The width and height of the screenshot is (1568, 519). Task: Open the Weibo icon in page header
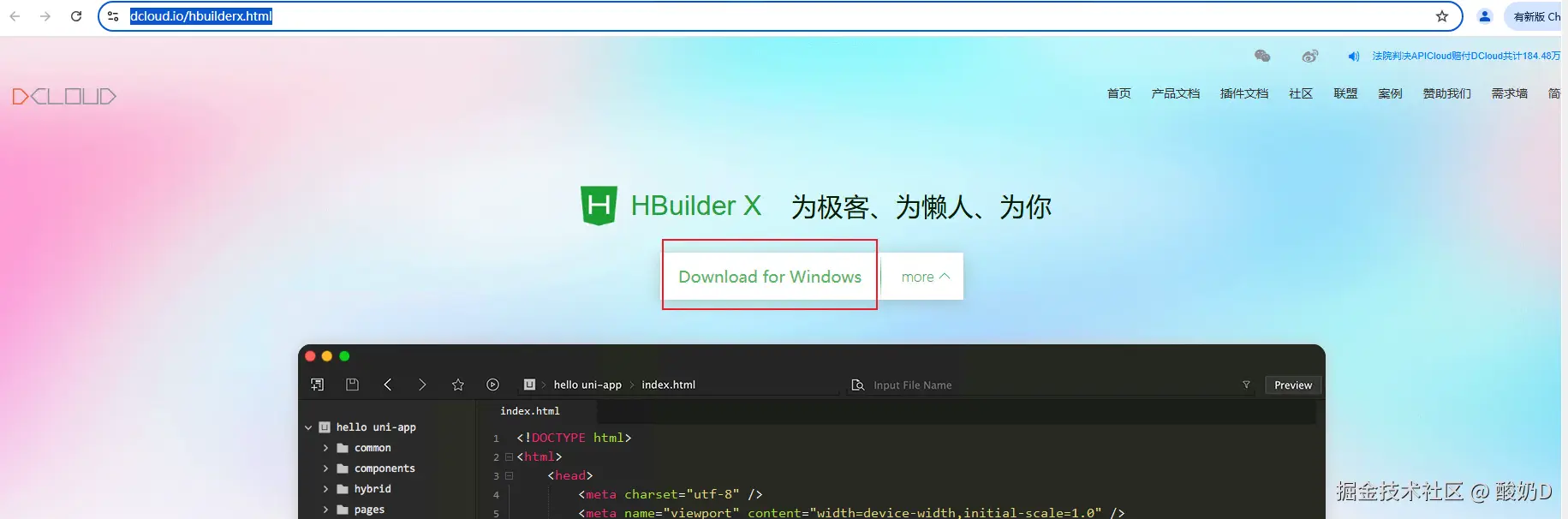pyautogui.click(x=1310, y=56)
